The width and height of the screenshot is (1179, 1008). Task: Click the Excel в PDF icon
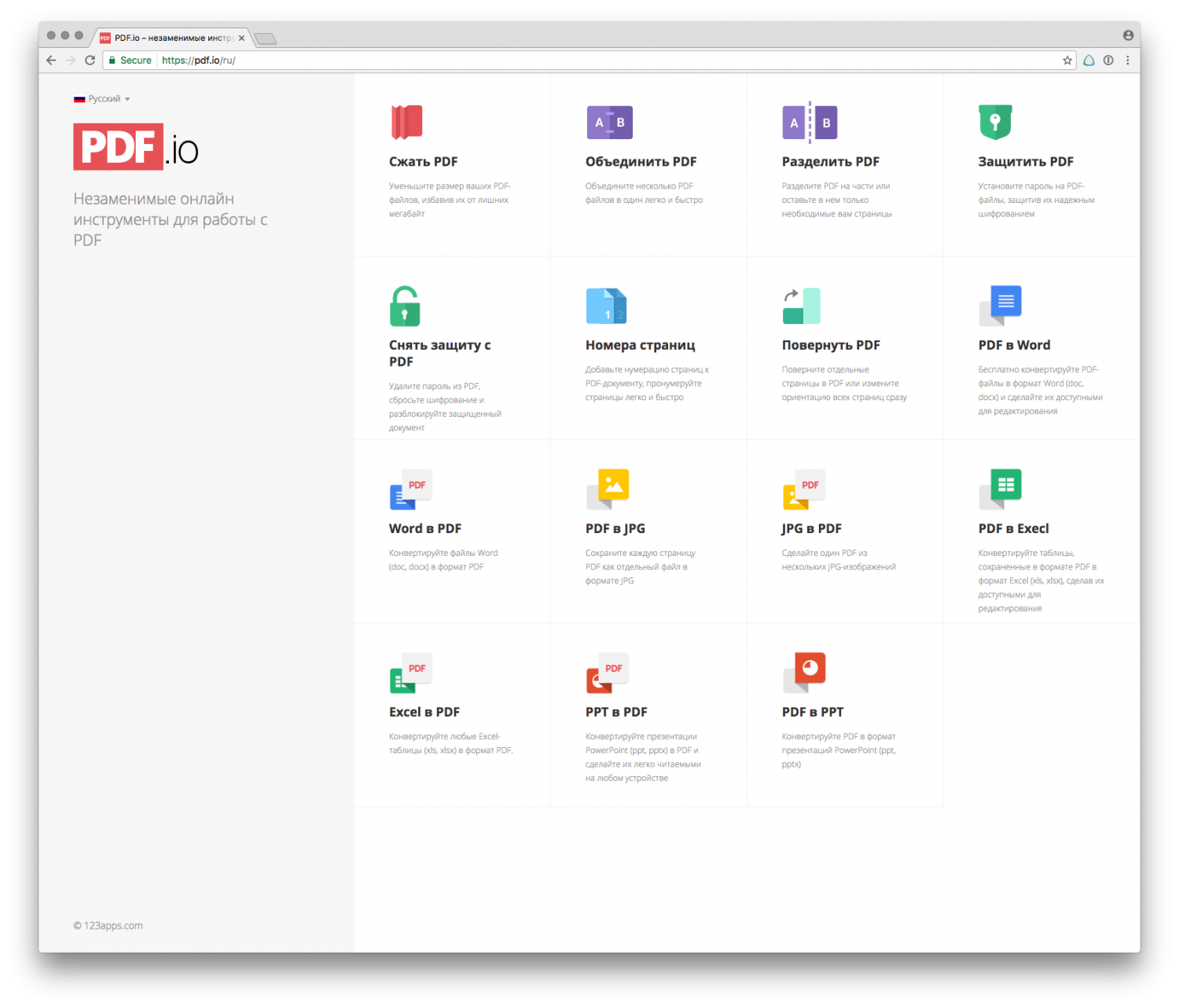(x=411, y=673)
